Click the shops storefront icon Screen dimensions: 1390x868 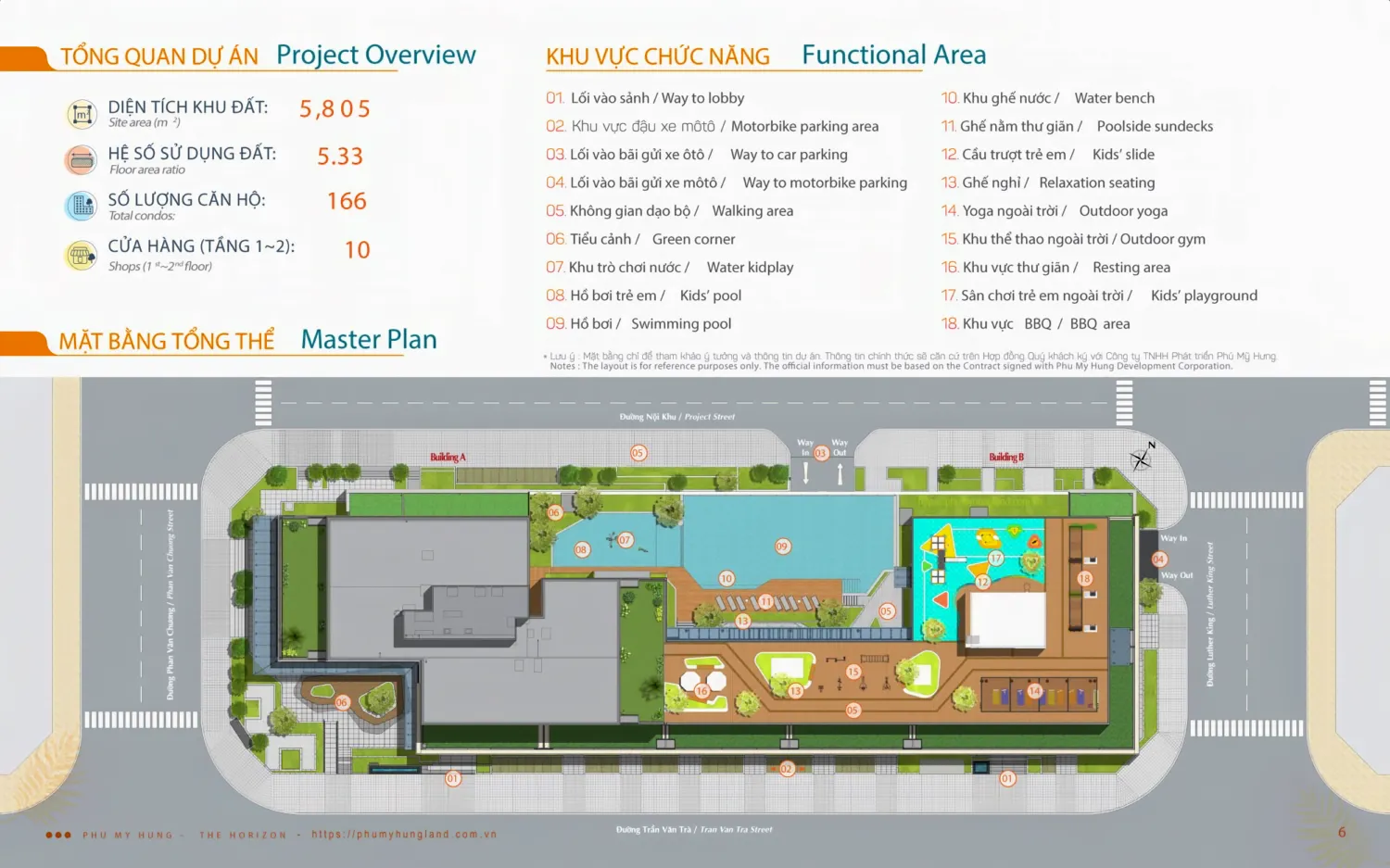click(x=82, y=255)
